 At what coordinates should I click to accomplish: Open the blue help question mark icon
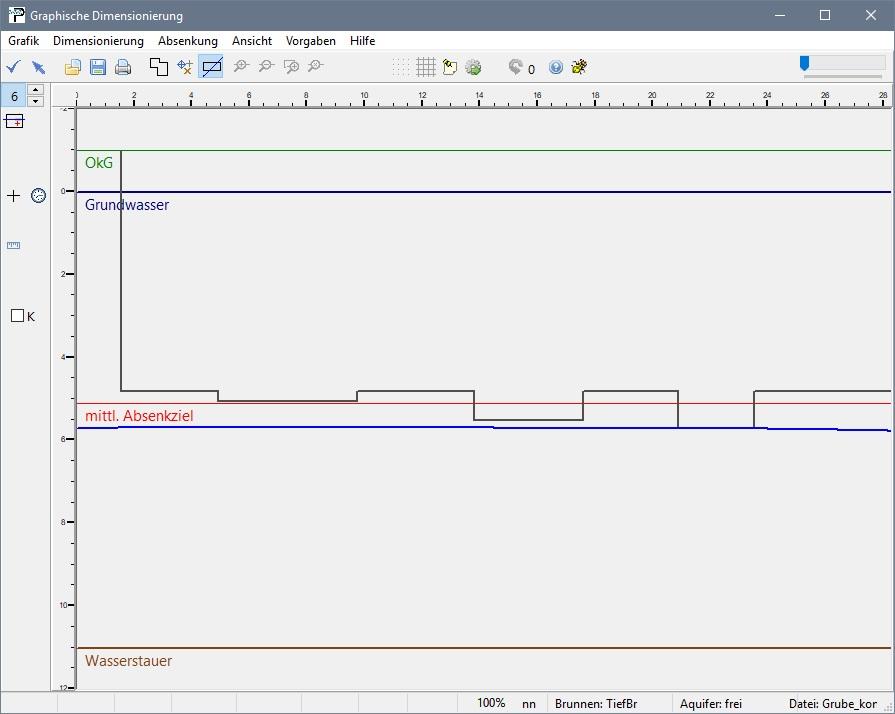point(556,67)
